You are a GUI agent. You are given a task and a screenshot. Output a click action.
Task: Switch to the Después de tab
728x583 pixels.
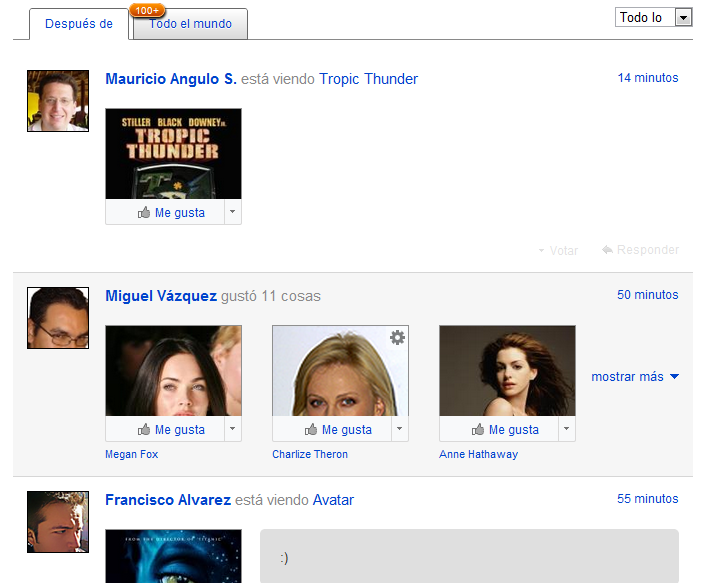coord(79,24)
